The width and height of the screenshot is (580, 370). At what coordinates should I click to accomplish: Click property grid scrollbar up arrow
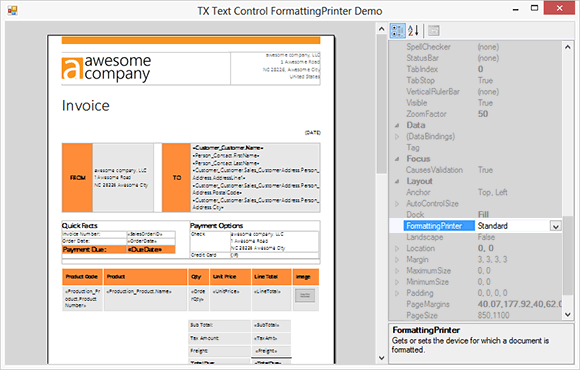568,47
